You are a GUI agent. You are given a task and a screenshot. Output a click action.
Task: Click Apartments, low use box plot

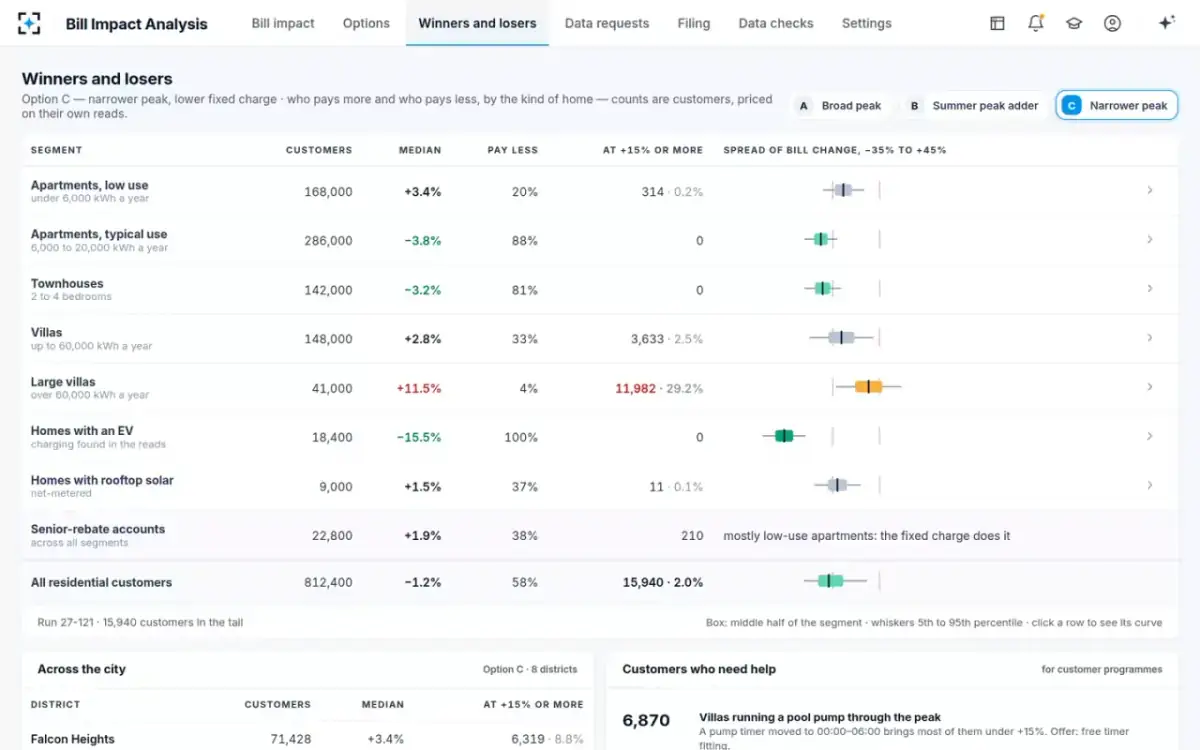(843, 190)
